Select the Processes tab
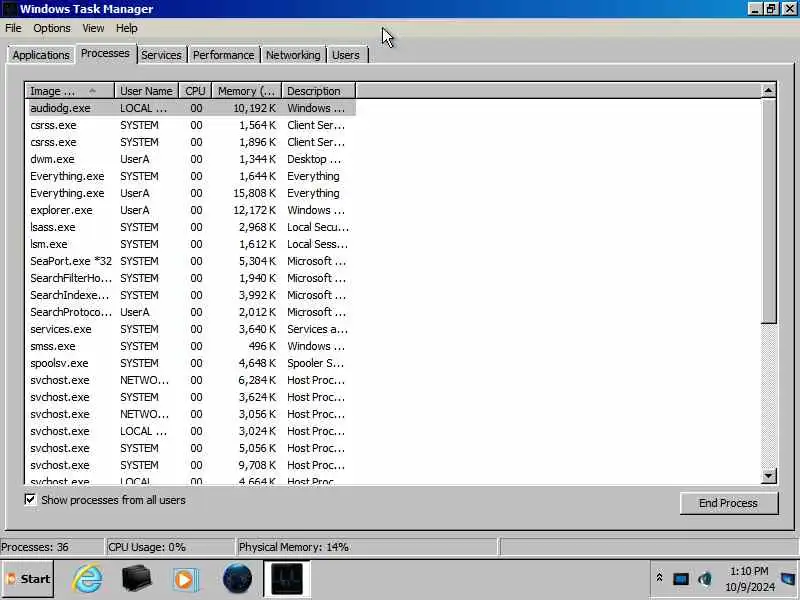Image resolution: width=800 pixels, height=600 pixels. pos(106,53)
